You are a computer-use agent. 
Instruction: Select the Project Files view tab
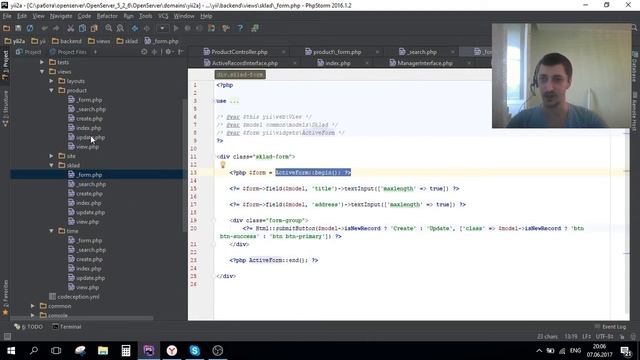68,52
